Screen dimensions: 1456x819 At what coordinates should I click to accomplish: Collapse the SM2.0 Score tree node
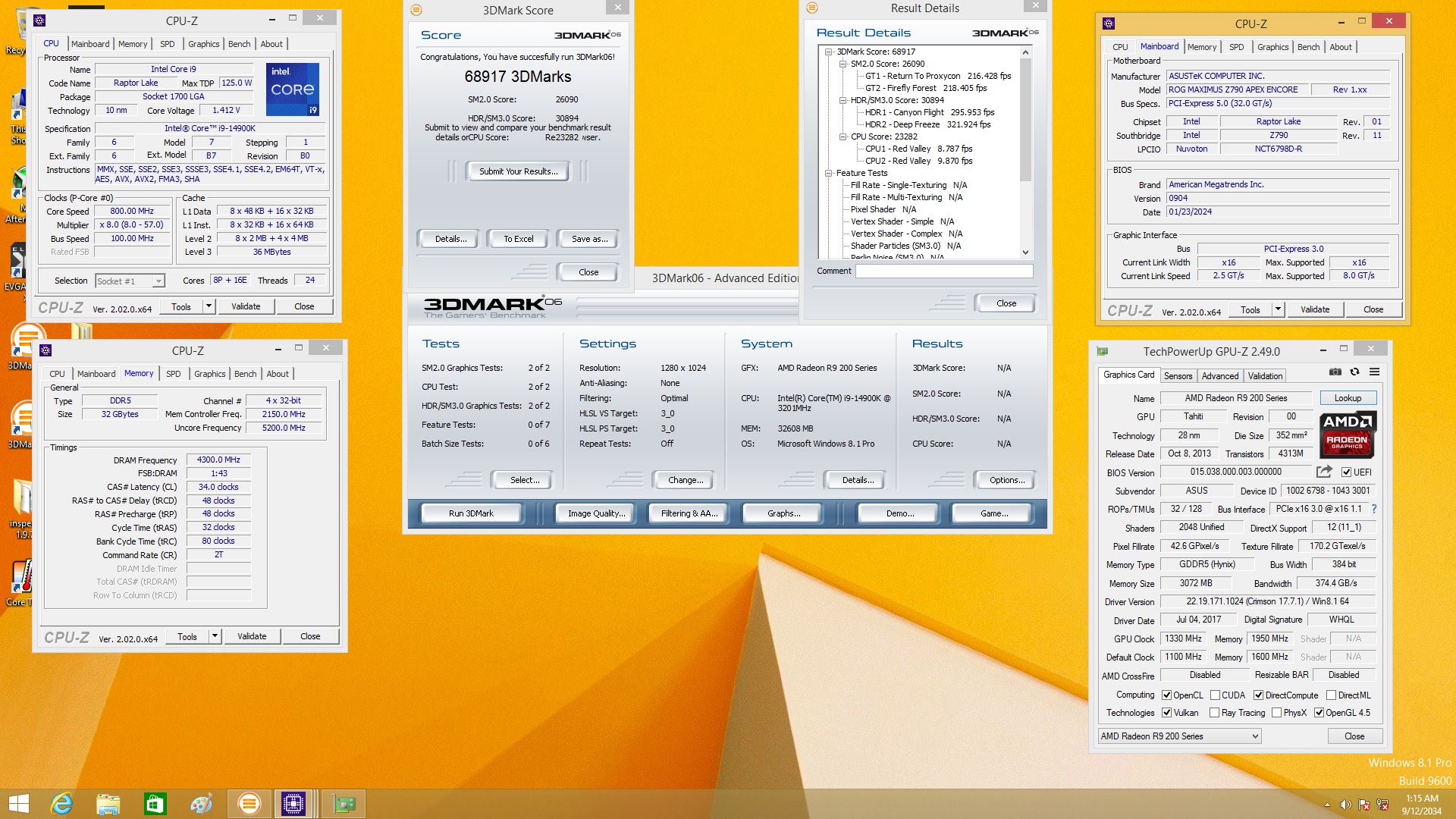pos(843,64)
